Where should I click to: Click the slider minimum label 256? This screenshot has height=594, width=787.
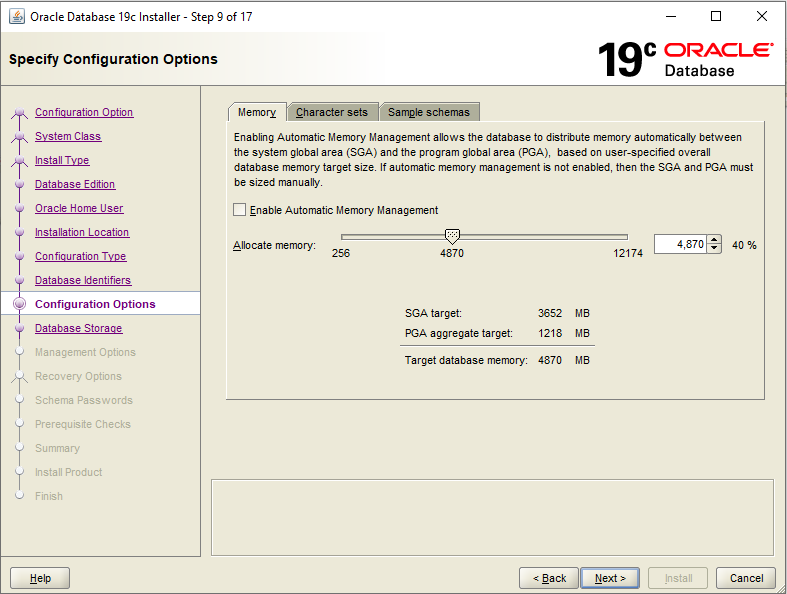(x=341, y=253)
